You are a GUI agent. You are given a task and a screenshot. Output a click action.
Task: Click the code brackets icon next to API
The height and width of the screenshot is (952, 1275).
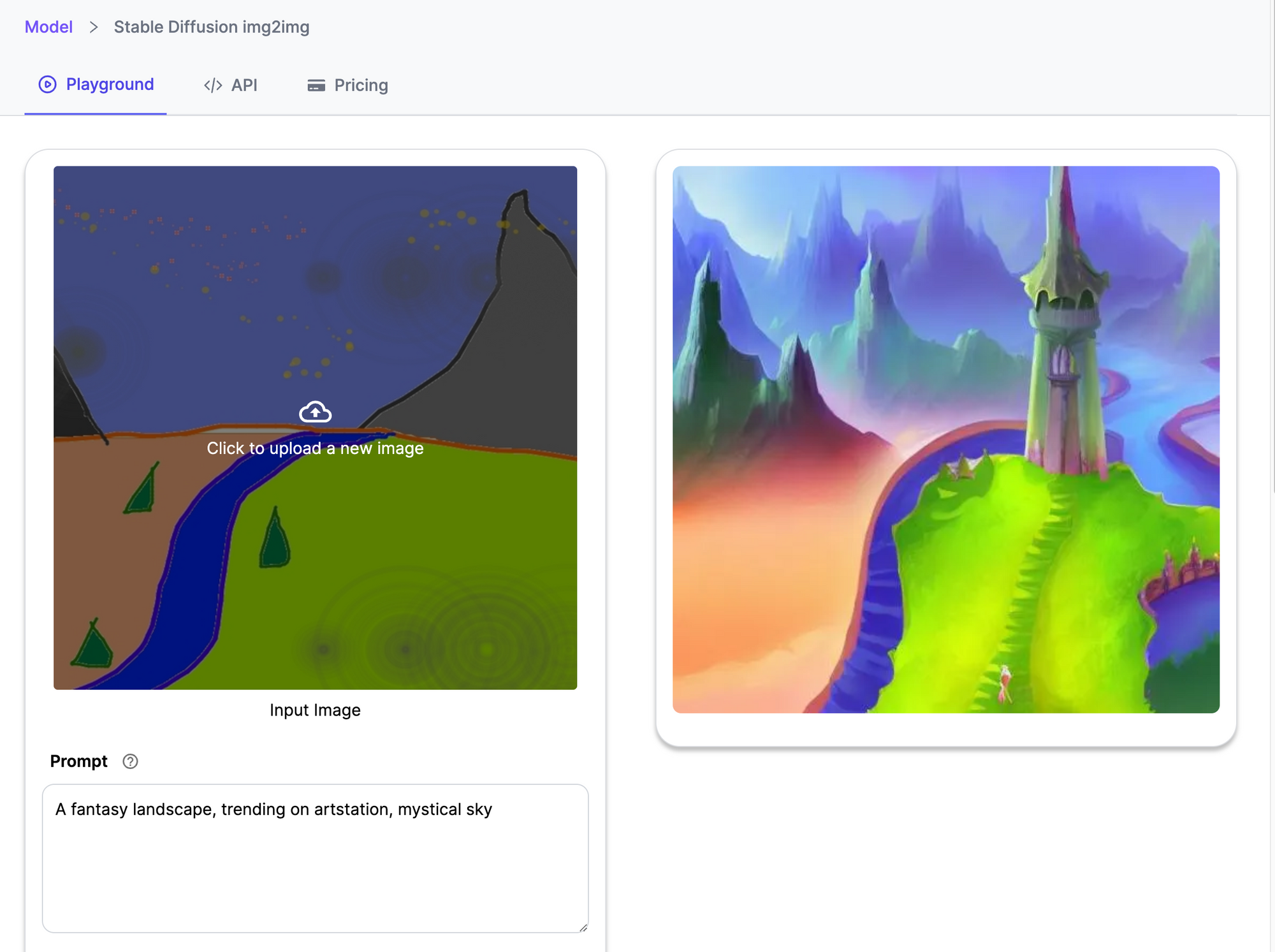(x=212, y=85)
